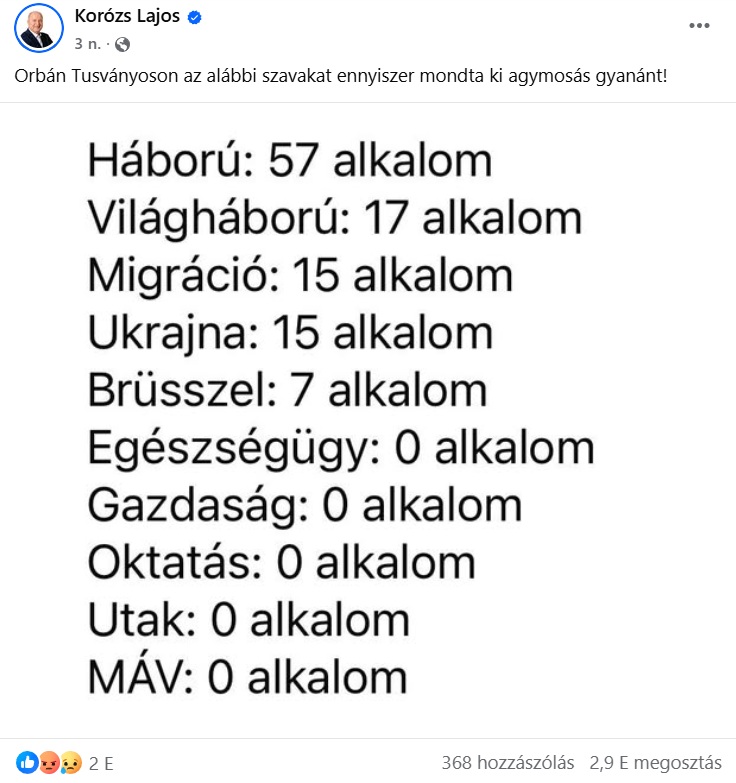Click 'Brüsszel: 7 alkalom' line in image
The image size is (736, 783).
288,391
